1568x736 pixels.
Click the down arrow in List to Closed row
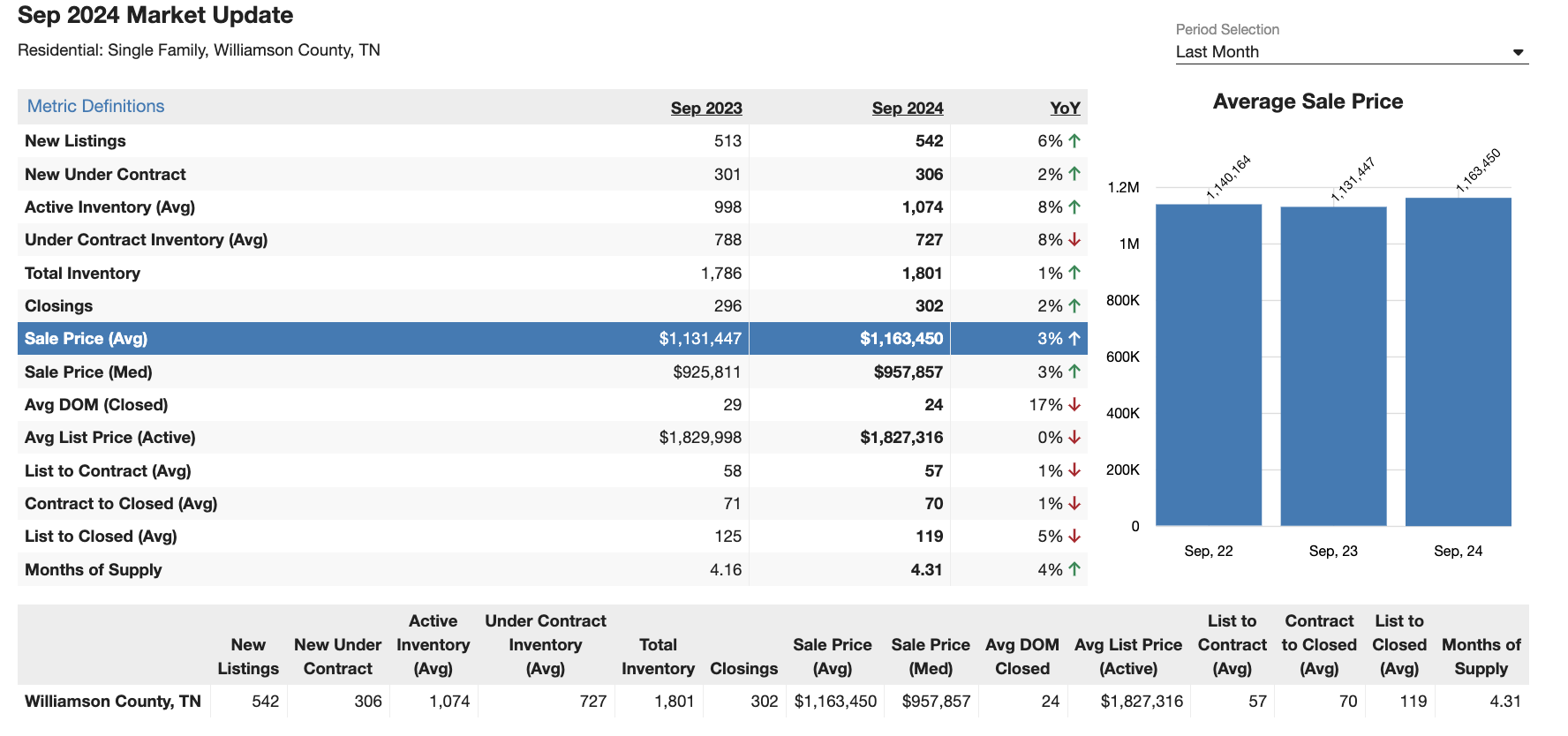pyautogui.click(x=1074, y=536)
